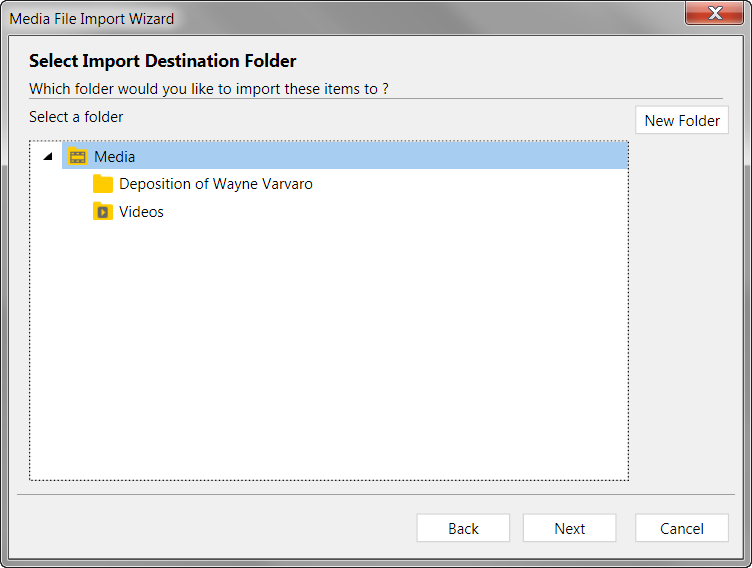Click empty area of the folder tree

(329, 350)
